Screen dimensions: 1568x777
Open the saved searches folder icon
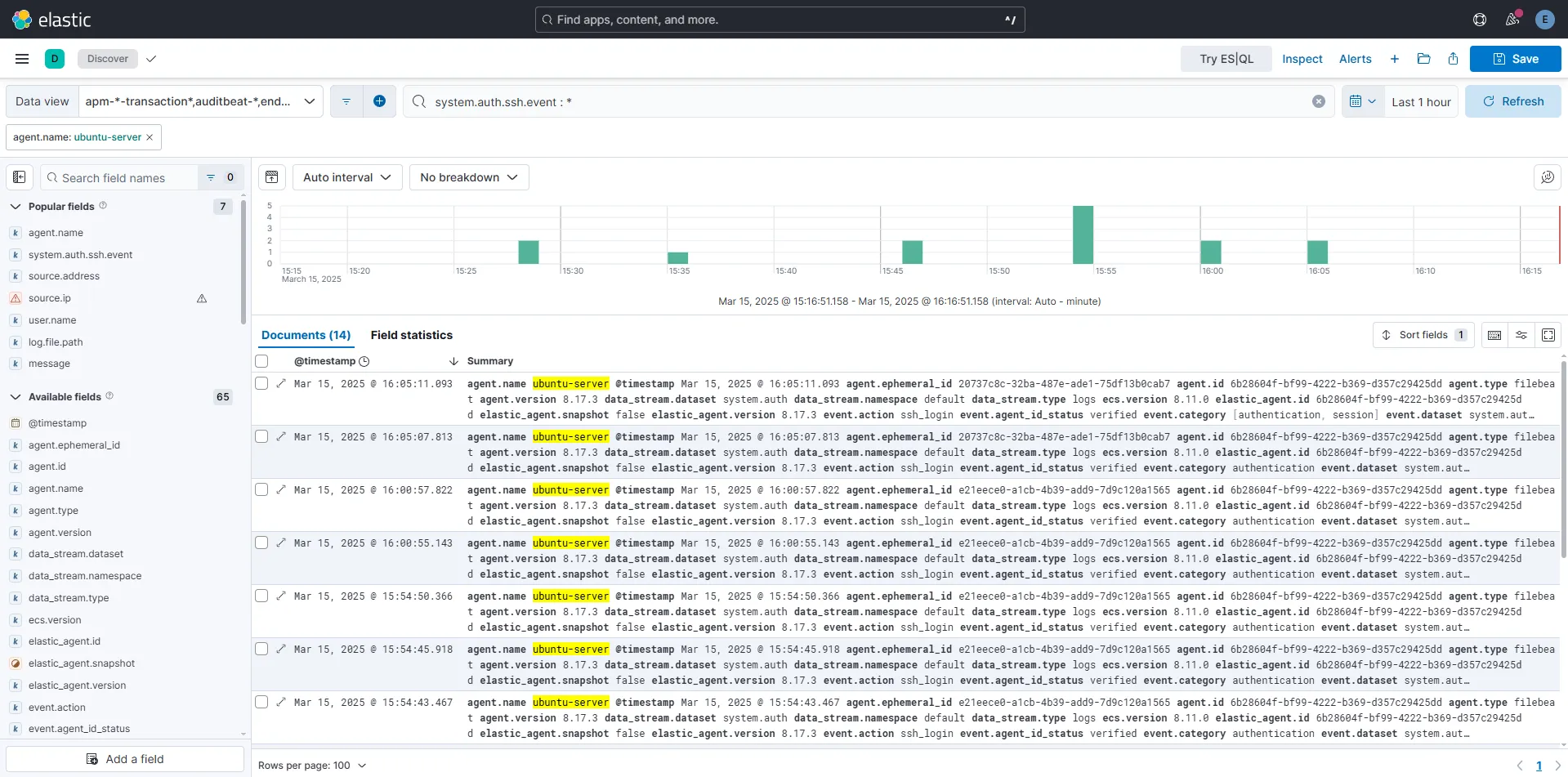[1423, 59]
